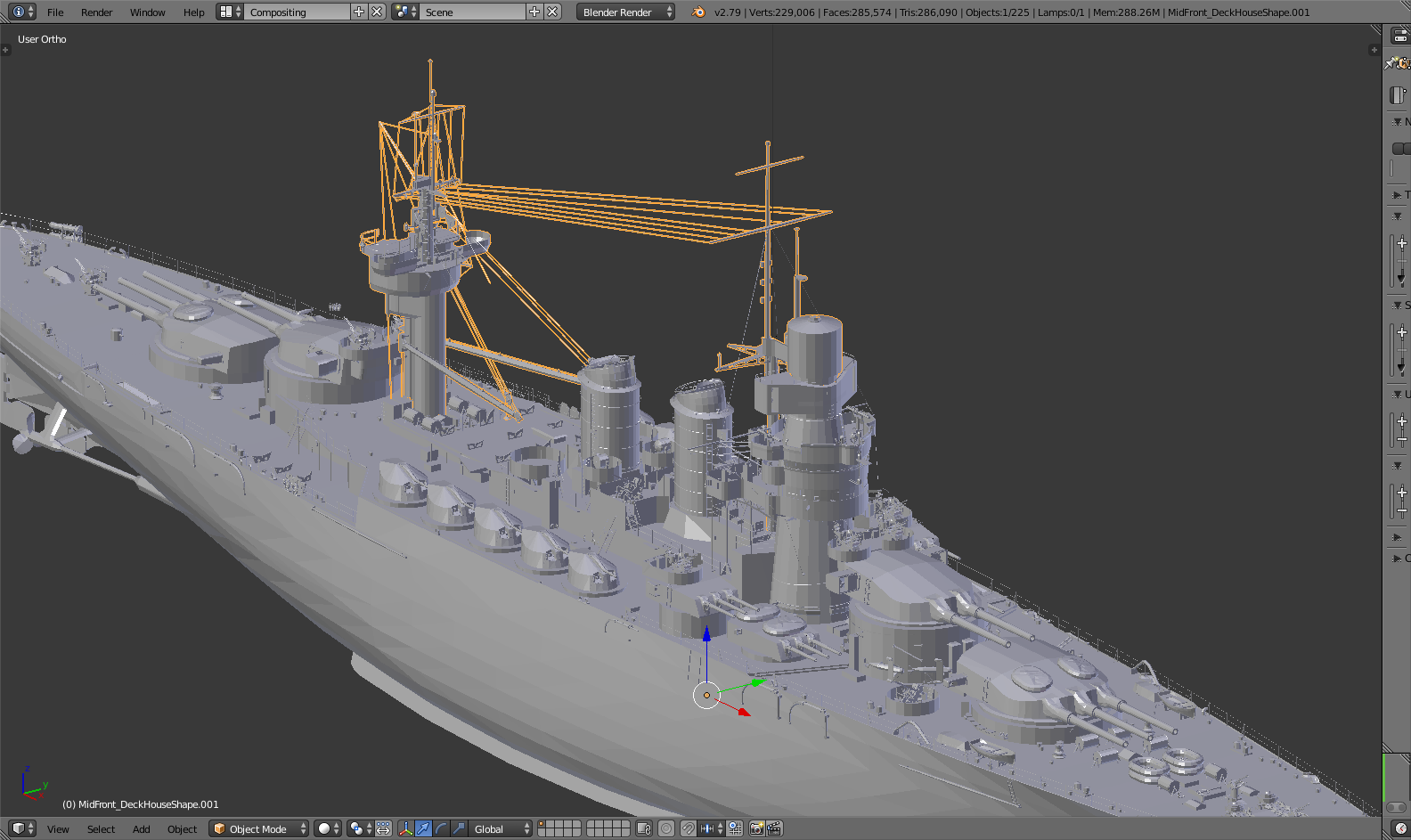Toggle the 3D manipulator widget
The height and width of the screenshot is (840, 1411).
[406, 828]
